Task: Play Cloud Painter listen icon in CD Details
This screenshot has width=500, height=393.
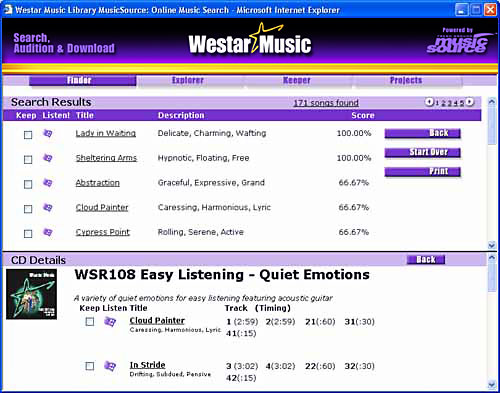Action: click(110, 322)
